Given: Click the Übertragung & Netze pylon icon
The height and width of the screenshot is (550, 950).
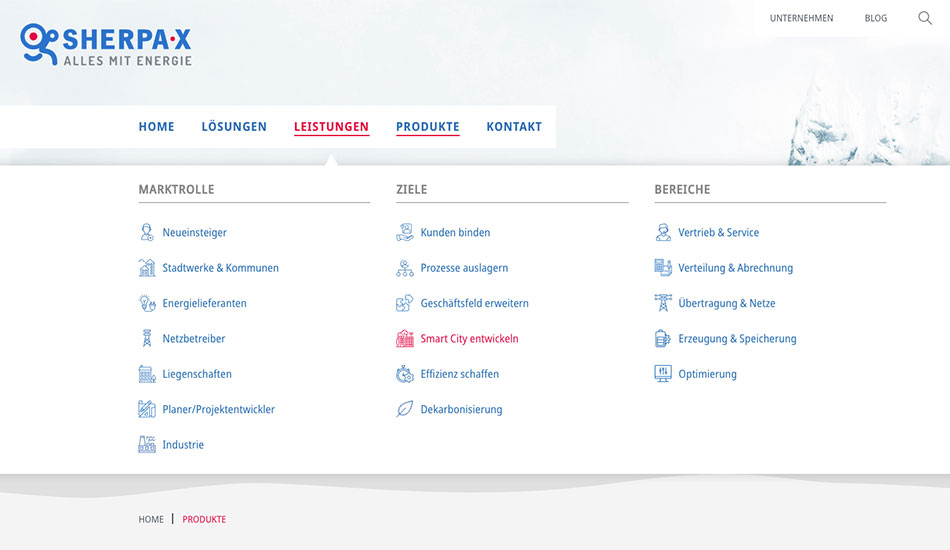Looking at the screenshot, I should [x=663, y=303].
